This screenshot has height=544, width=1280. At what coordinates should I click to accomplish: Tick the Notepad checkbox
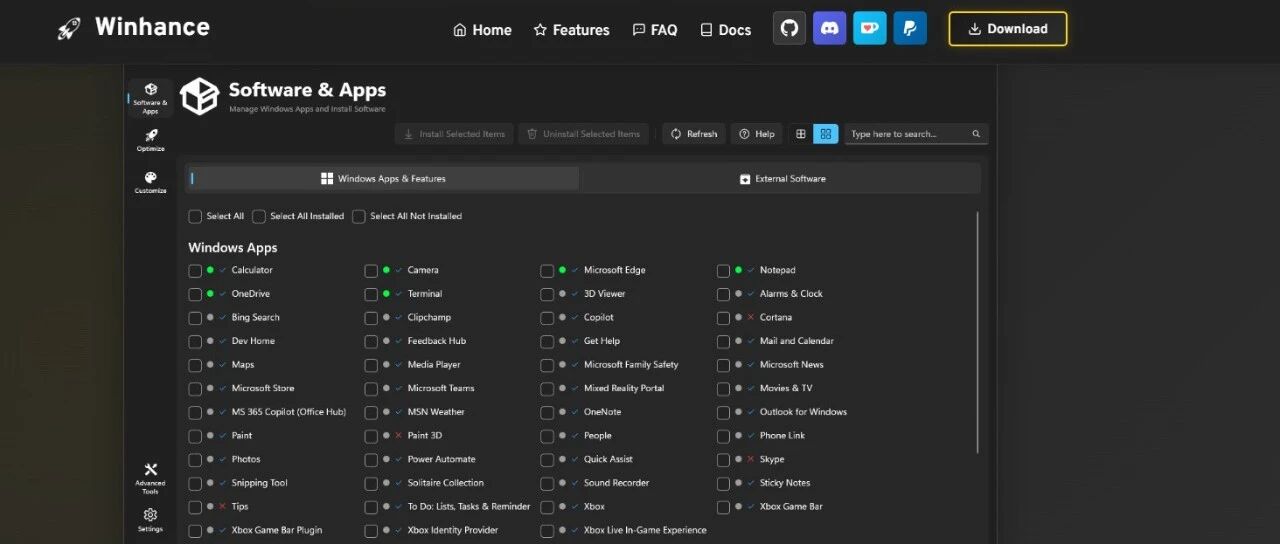click(723, 271)
